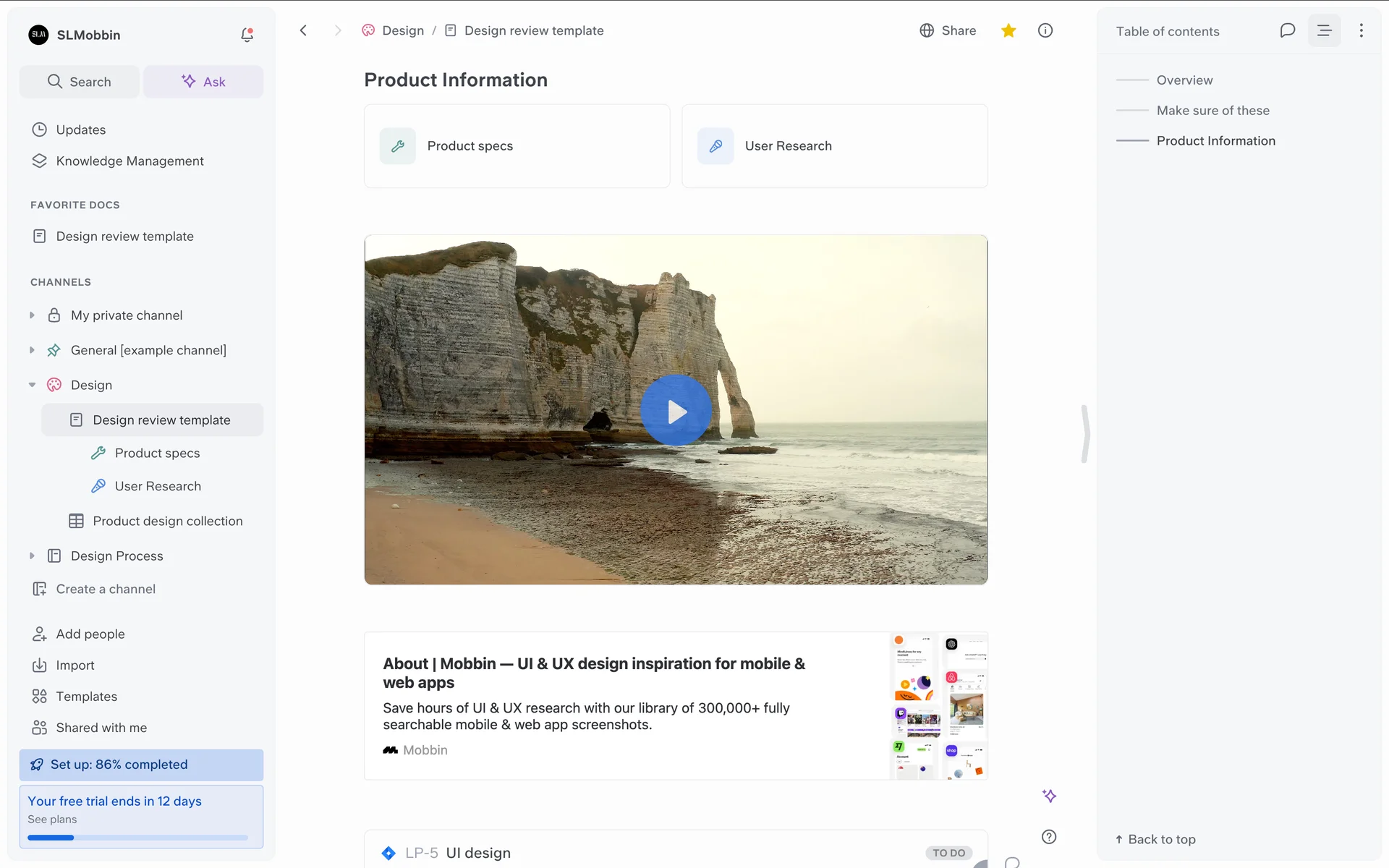1389x868 pixels.
Task: Click the Ask AI button
Action: point(203,82)
